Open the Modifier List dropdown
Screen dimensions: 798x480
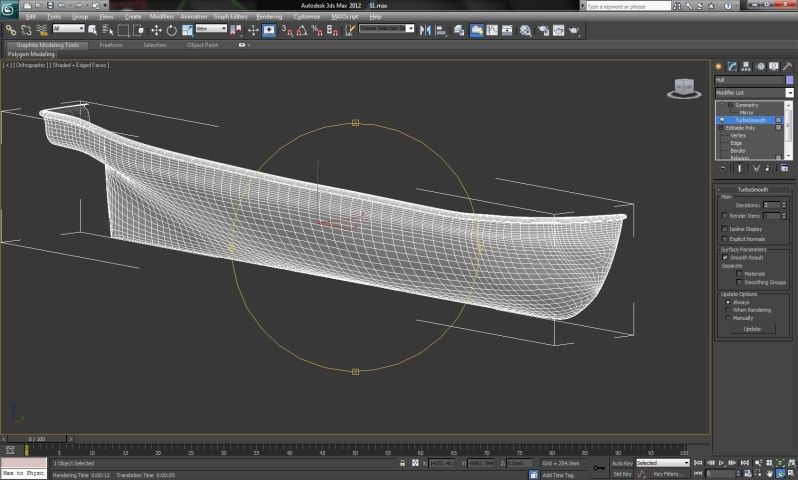pos(754,93)
